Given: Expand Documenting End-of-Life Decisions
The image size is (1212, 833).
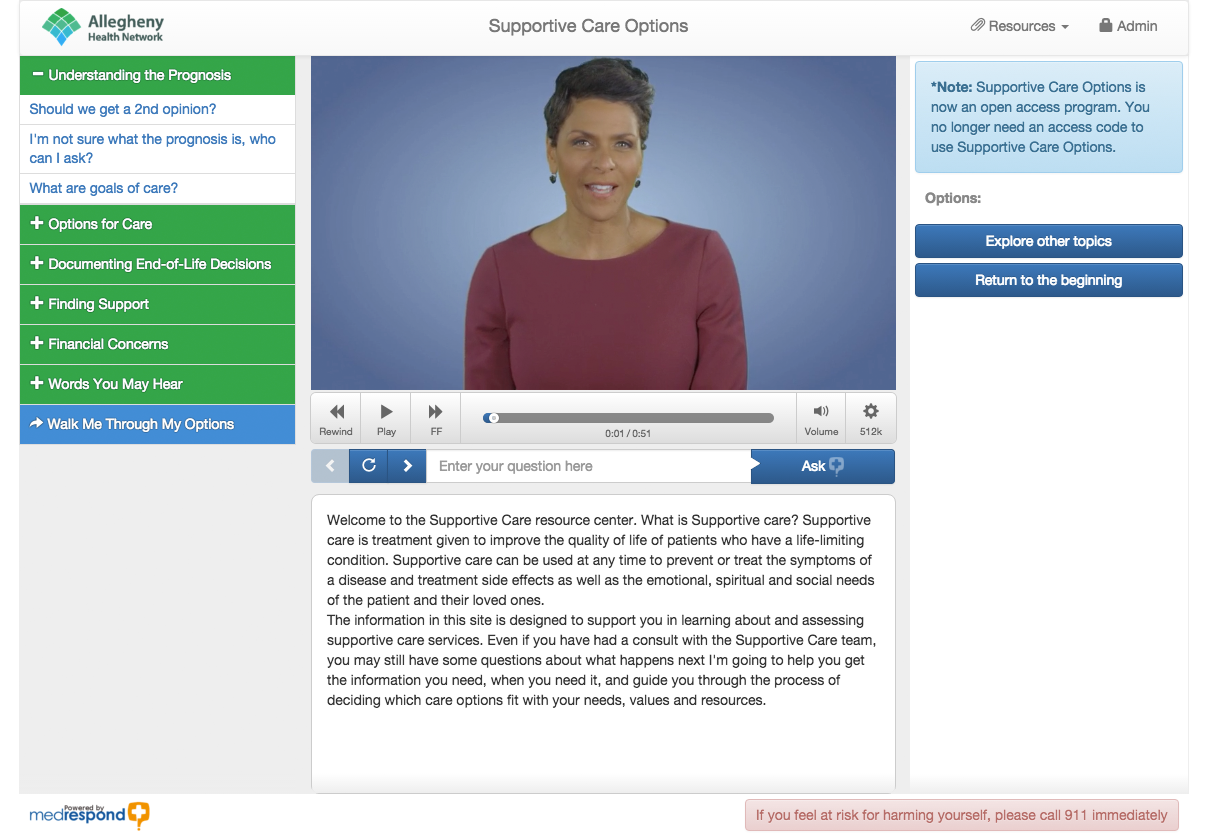Looking at the screenshot, I should [157, 264].
